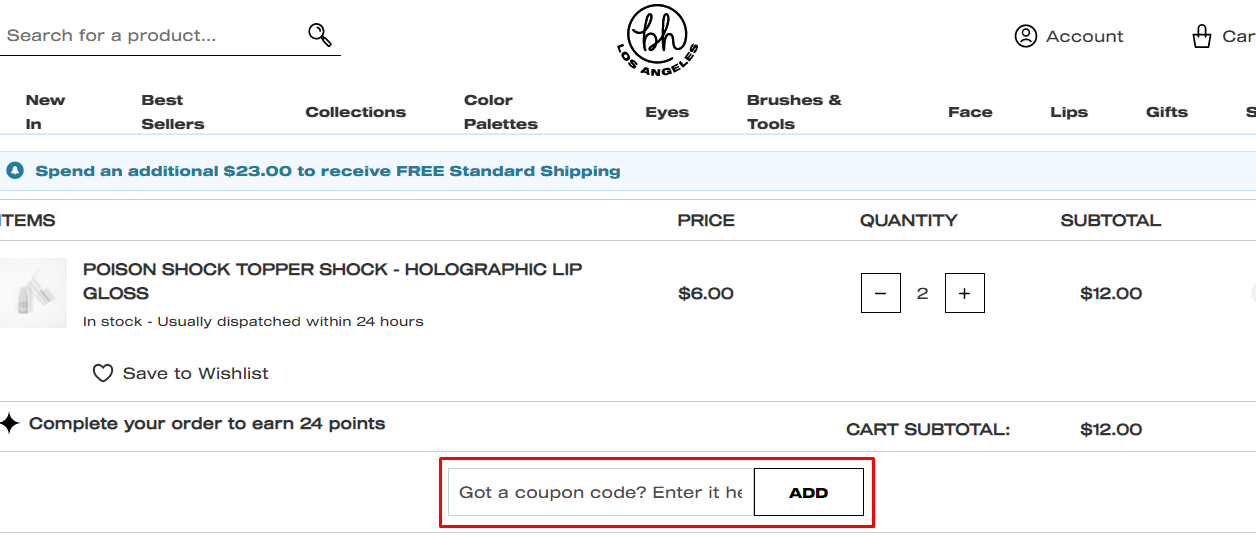Click the bell icon in the shipping banner
The image size is (1256, 537).
(15, 171)
